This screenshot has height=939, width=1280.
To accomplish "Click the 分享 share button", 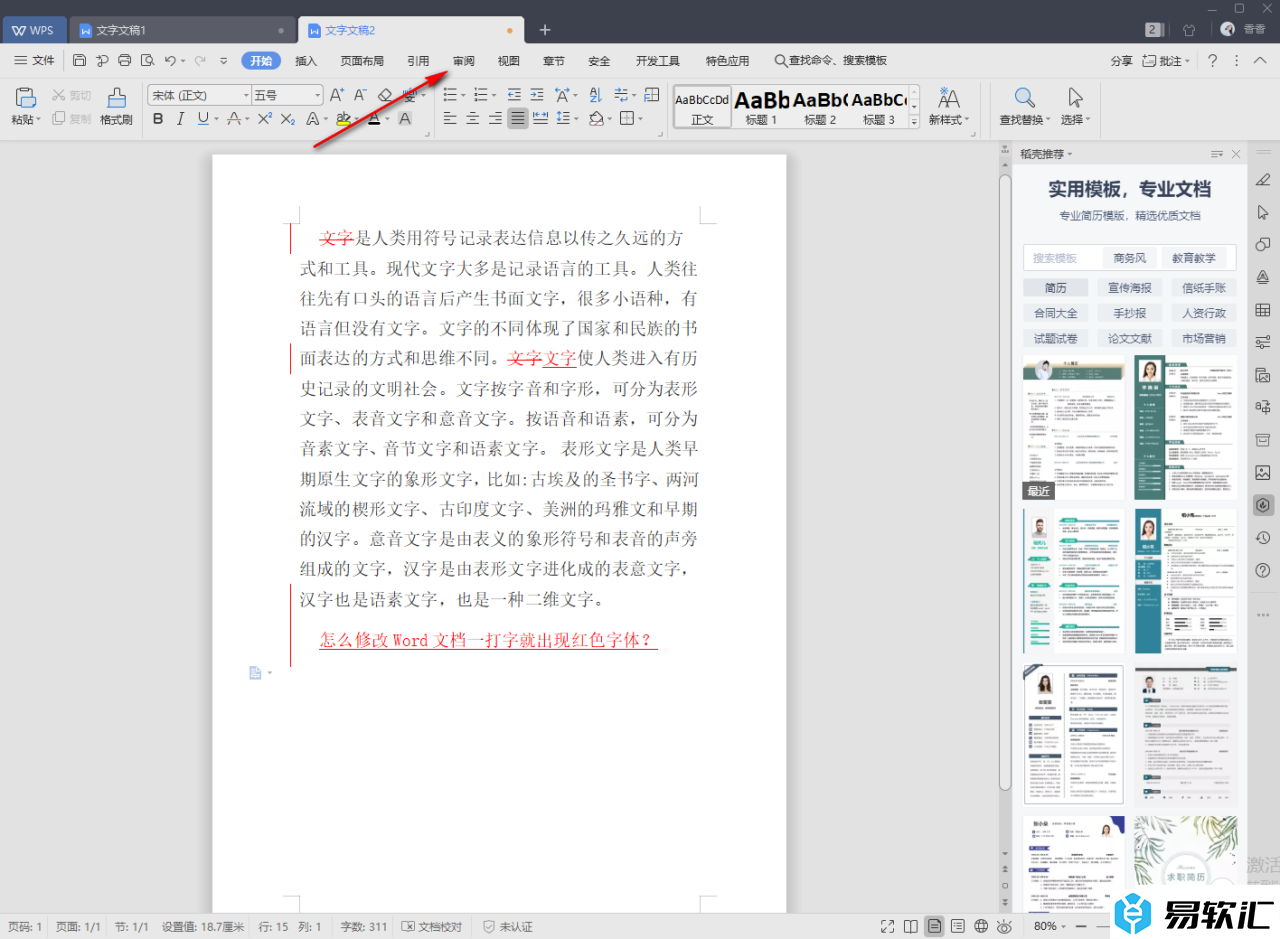I will (x=1122, y=61).
